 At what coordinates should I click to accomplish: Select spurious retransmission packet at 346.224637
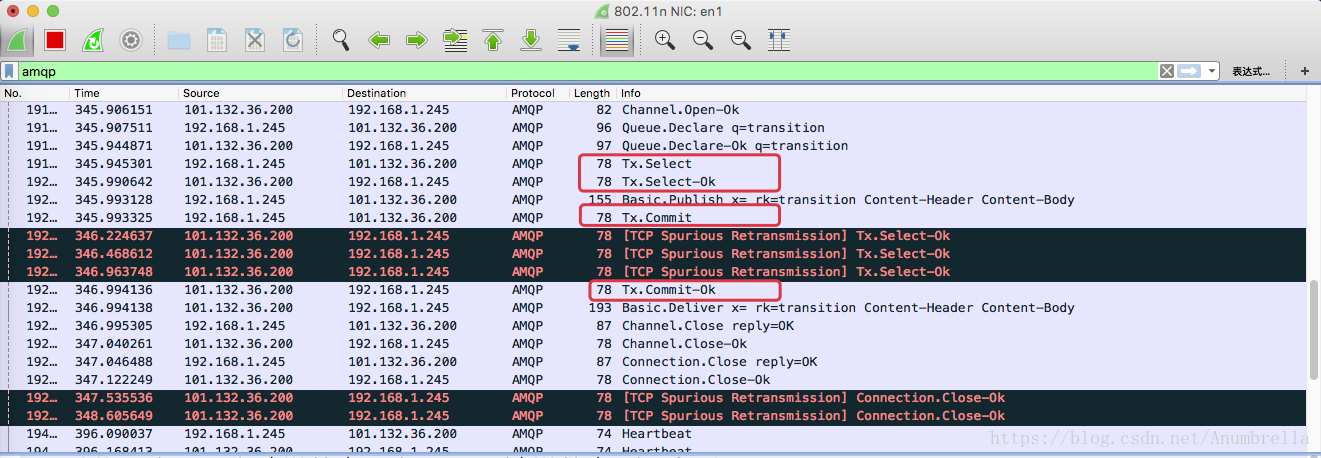pos(653,236)
